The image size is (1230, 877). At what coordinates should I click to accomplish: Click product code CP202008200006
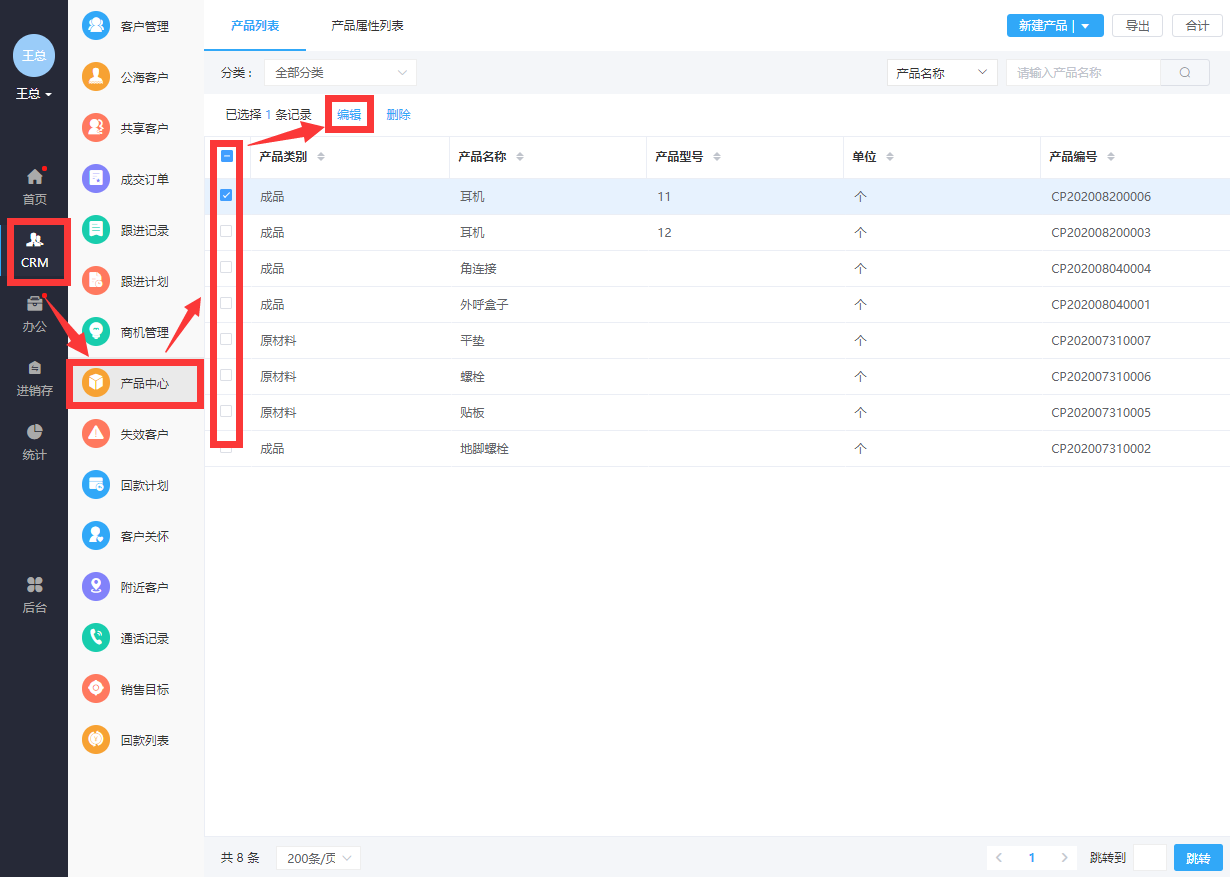(x=1101, y=197)
